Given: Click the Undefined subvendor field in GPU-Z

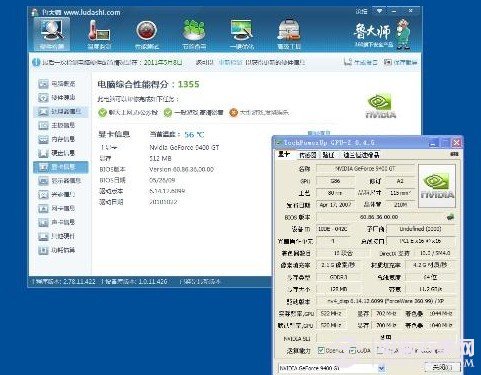Looking at the screenshot, I should click(420, 229).
